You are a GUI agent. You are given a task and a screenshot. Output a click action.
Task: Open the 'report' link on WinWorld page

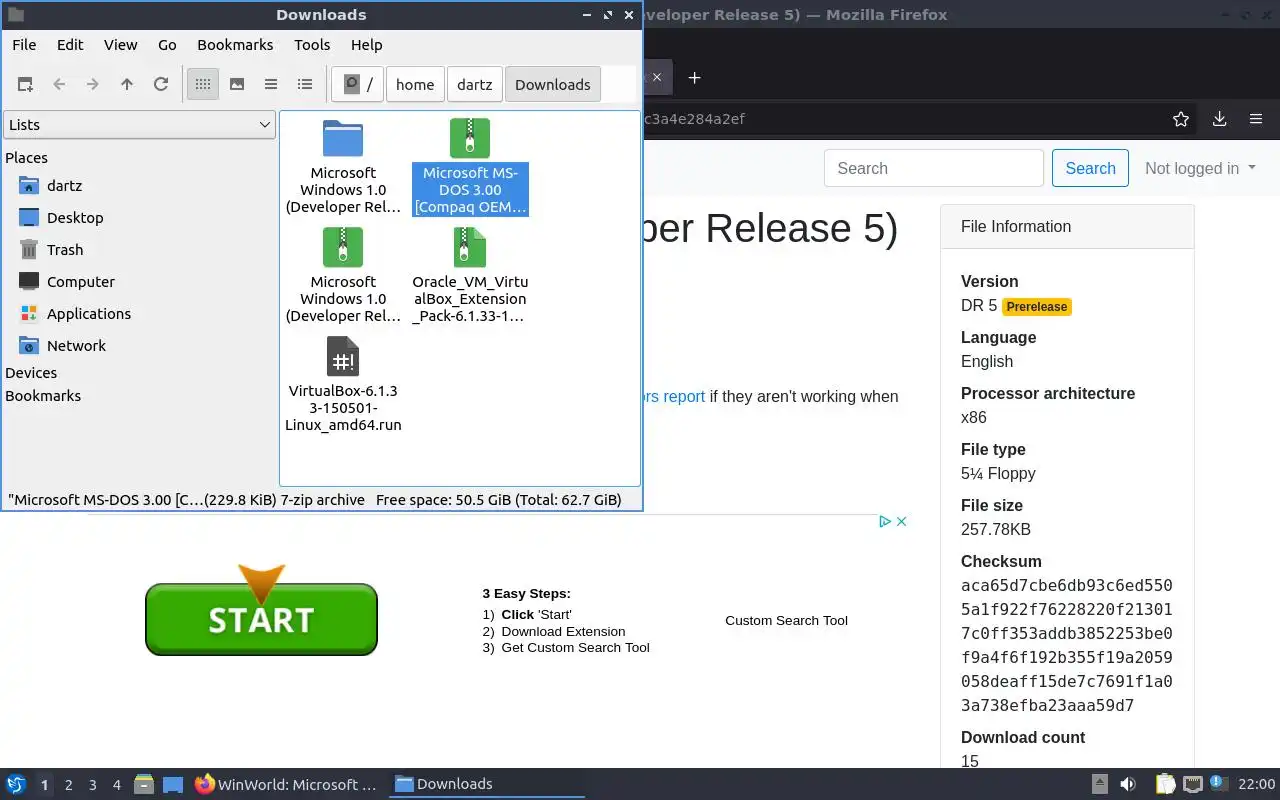[684, 397]
